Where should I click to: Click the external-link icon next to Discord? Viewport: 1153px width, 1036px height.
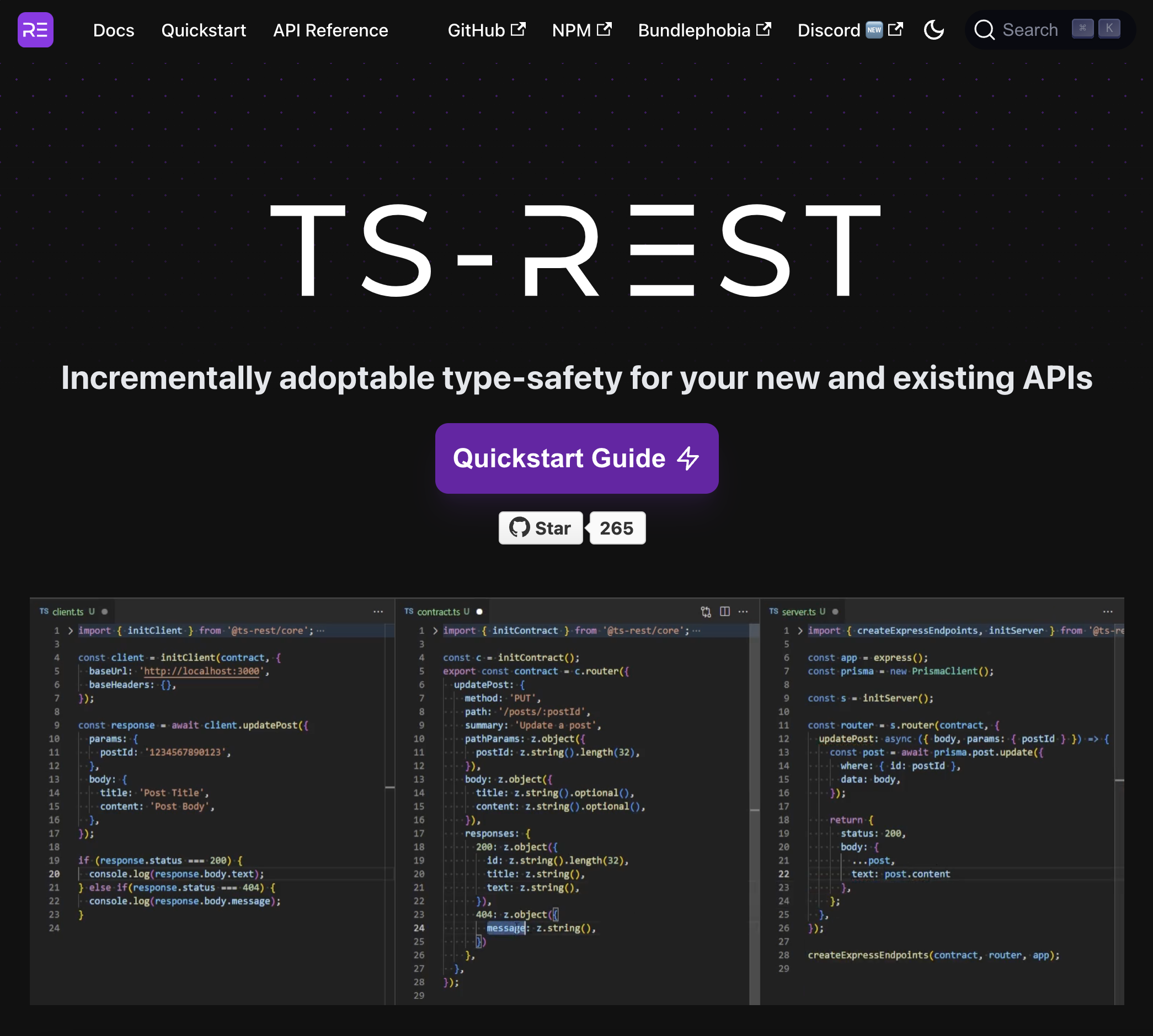pyautogui.click(x=896, y=29)
